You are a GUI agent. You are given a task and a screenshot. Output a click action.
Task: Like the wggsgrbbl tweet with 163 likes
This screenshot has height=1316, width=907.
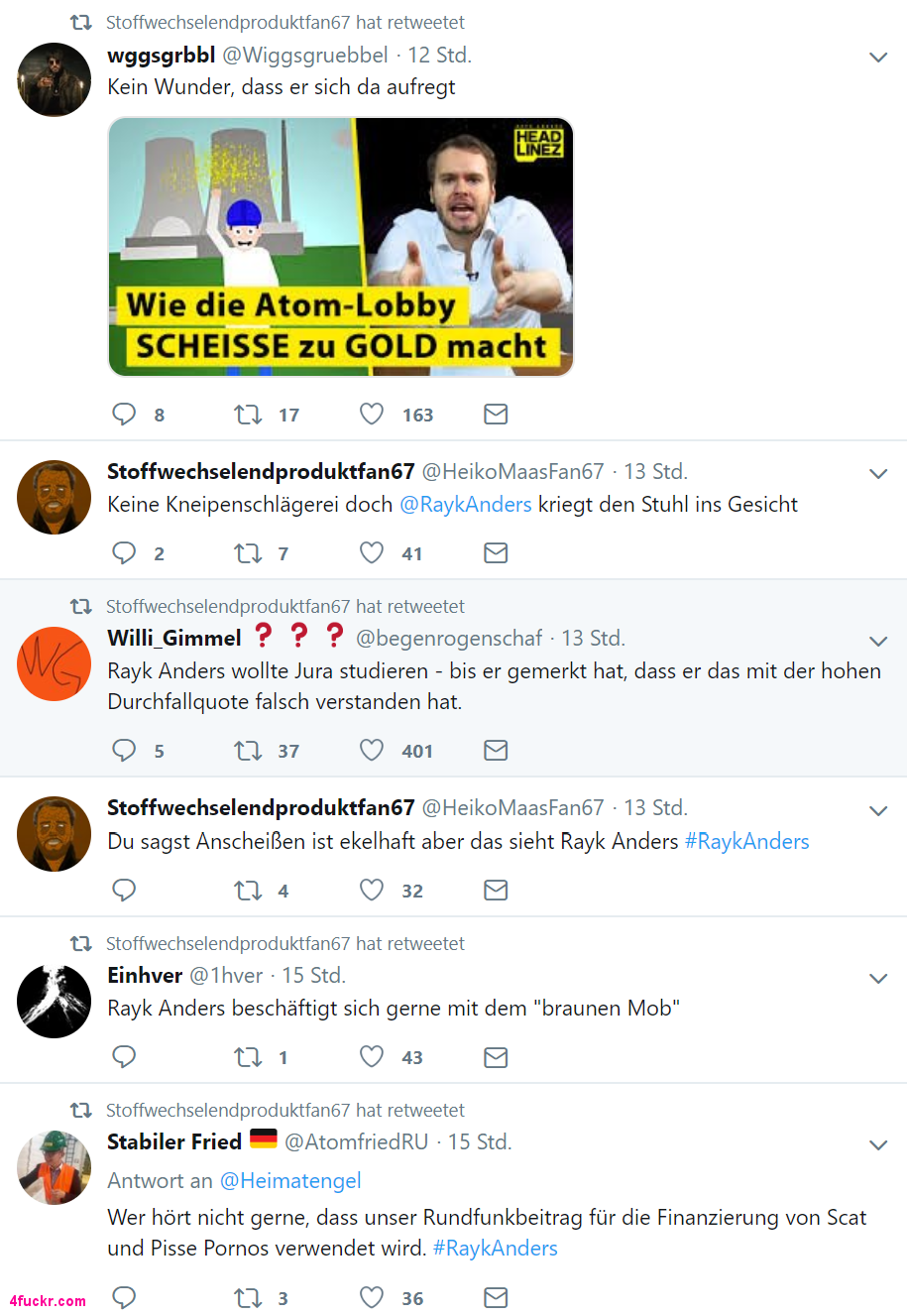click(372, 414)
